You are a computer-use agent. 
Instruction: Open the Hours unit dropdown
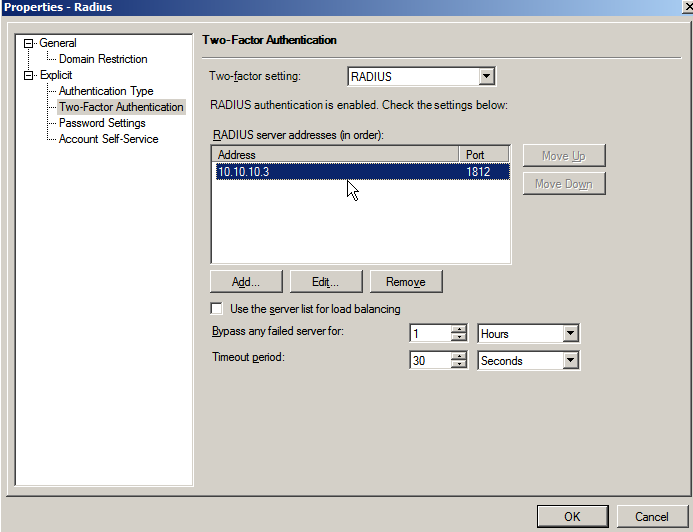click(x=570, y=334)
